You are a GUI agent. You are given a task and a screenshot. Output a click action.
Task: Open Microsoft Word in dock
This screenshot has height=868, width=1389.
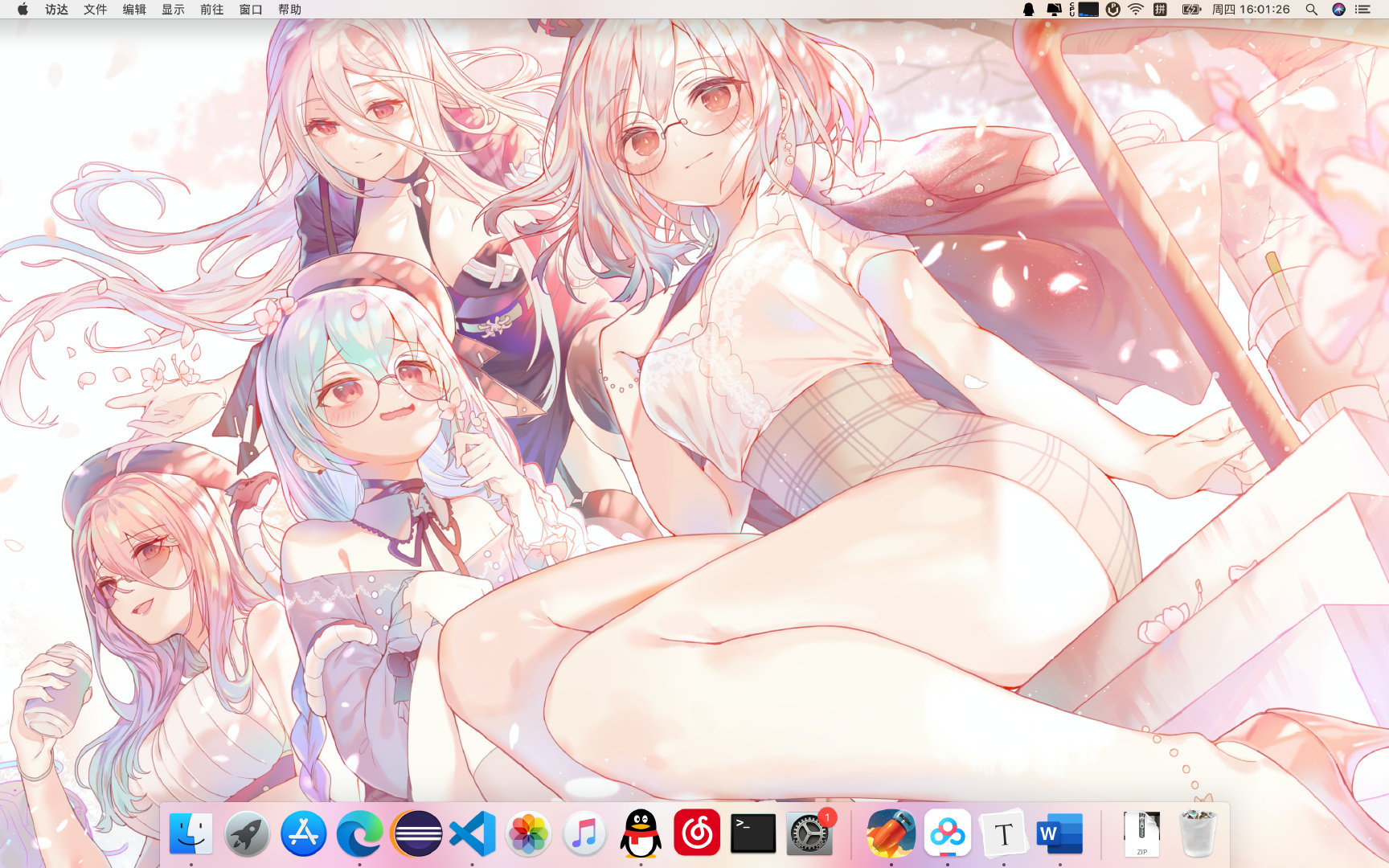tap(1060, 833)
